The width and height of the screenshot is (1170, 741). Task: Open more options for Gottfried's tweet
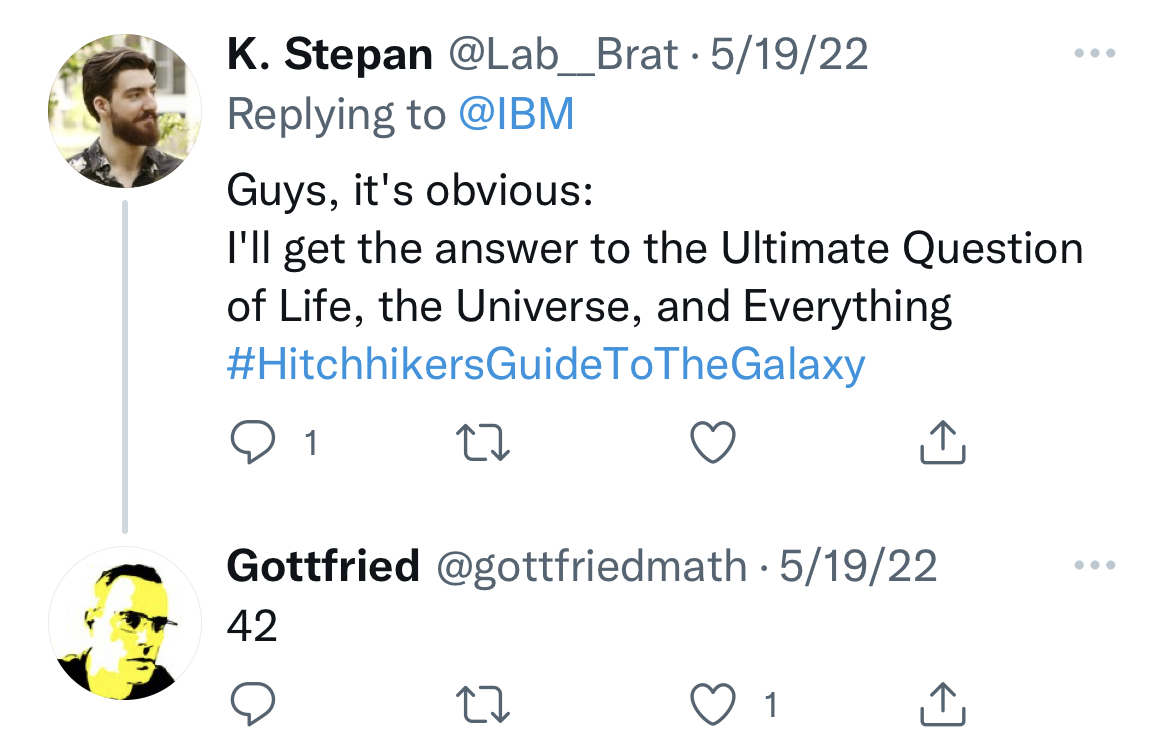1093,566
